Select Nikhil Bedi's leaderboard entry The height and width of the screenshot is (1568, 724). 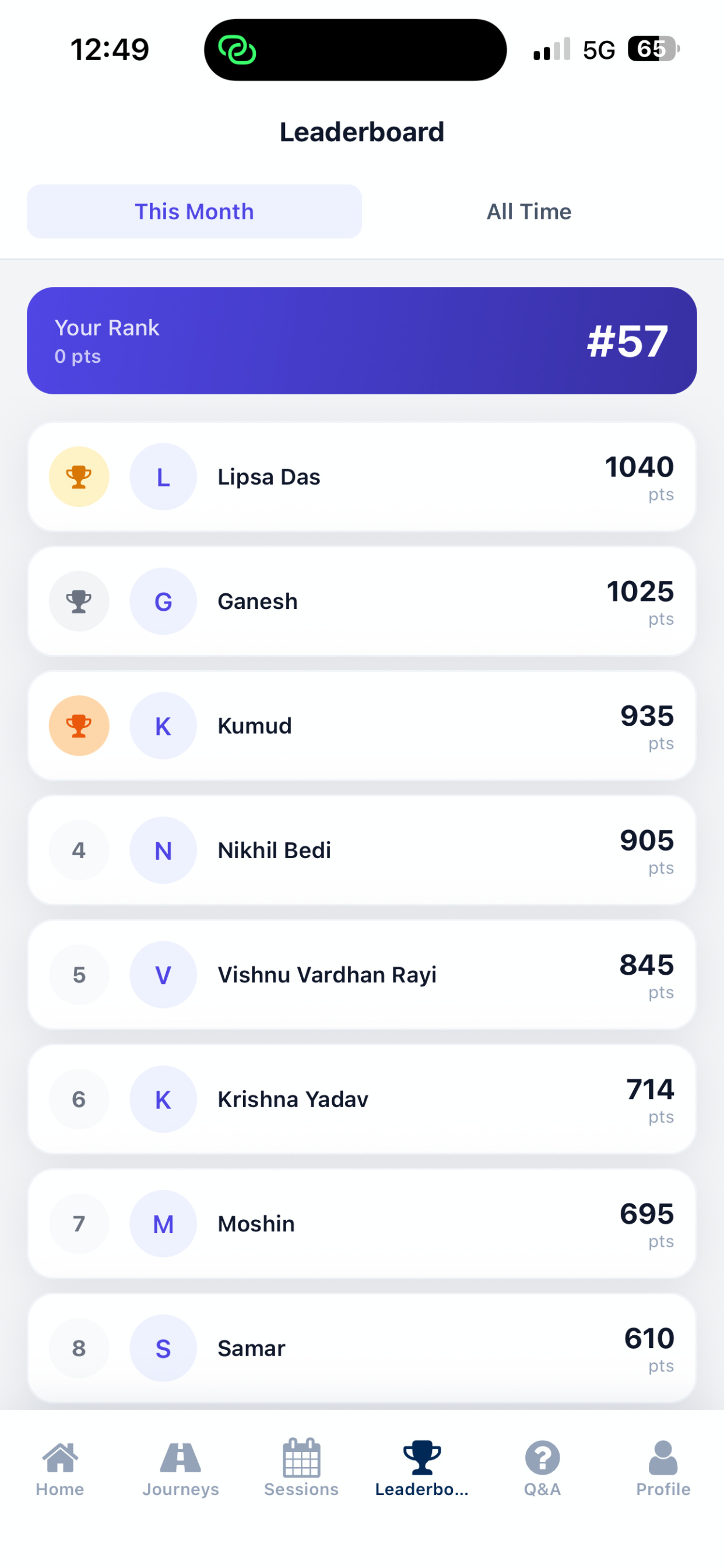[x=362, y=850]
